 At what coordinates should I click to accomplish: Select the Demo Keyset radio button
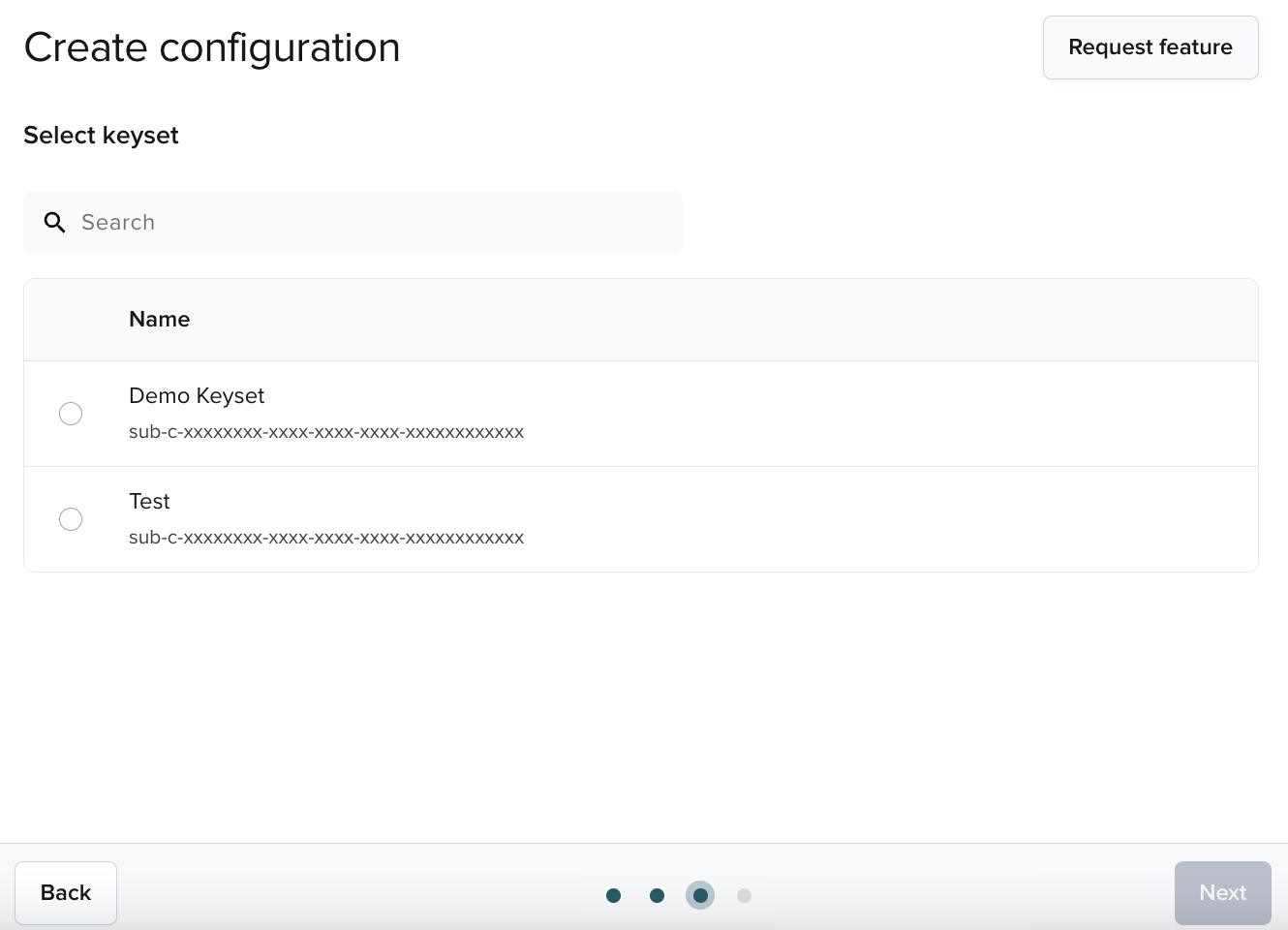[x=71, y=414]
